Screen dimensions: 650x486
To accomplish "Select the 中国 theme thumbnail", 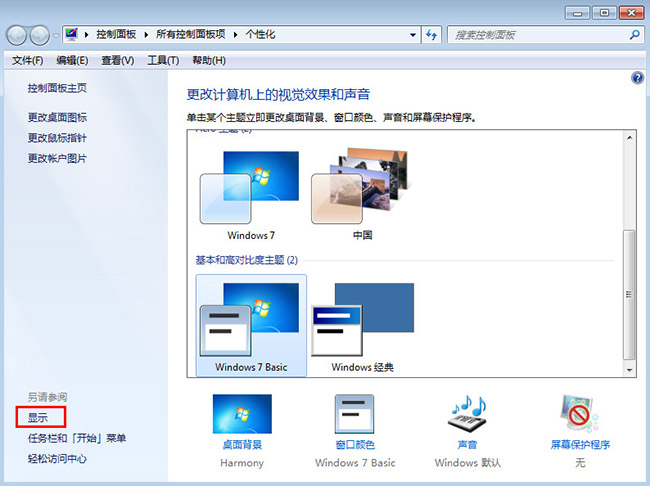I will 361,195.
